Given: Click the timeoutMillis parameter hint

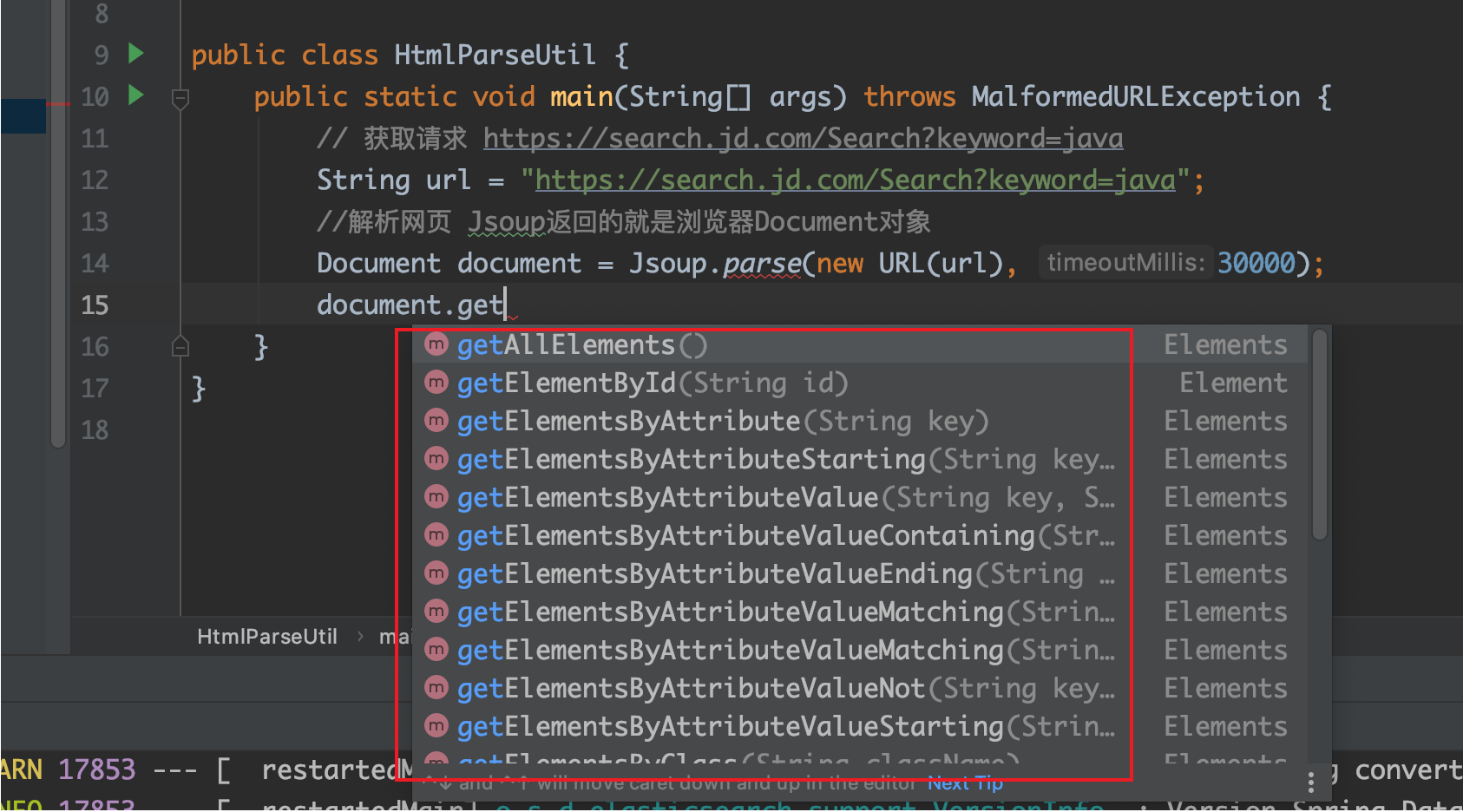Looking at the screenshot, I should tap(1125, 263).
